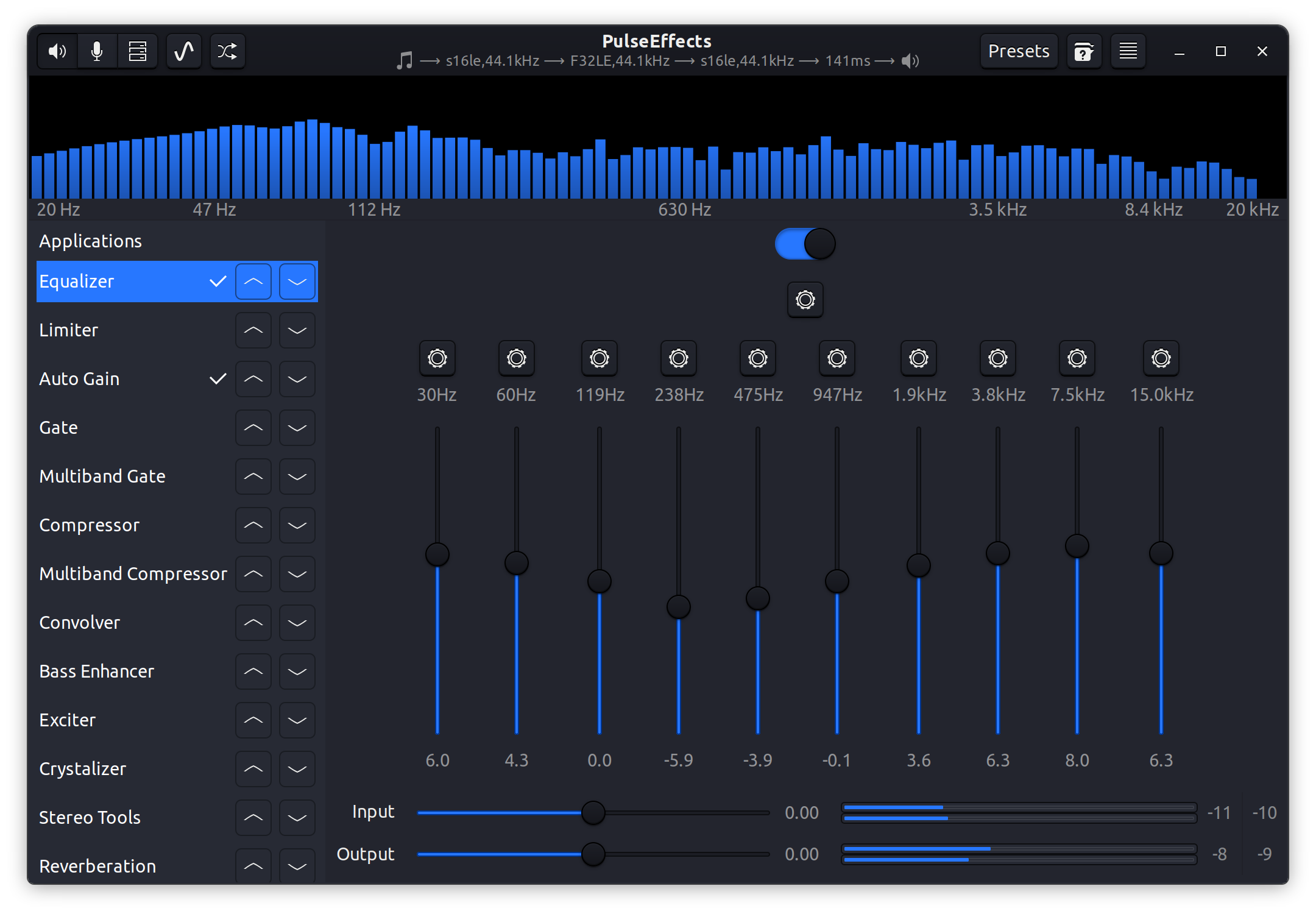Select the Equalizer plugin row
This screenshot has height=914, width=1316.
[177, 282]
